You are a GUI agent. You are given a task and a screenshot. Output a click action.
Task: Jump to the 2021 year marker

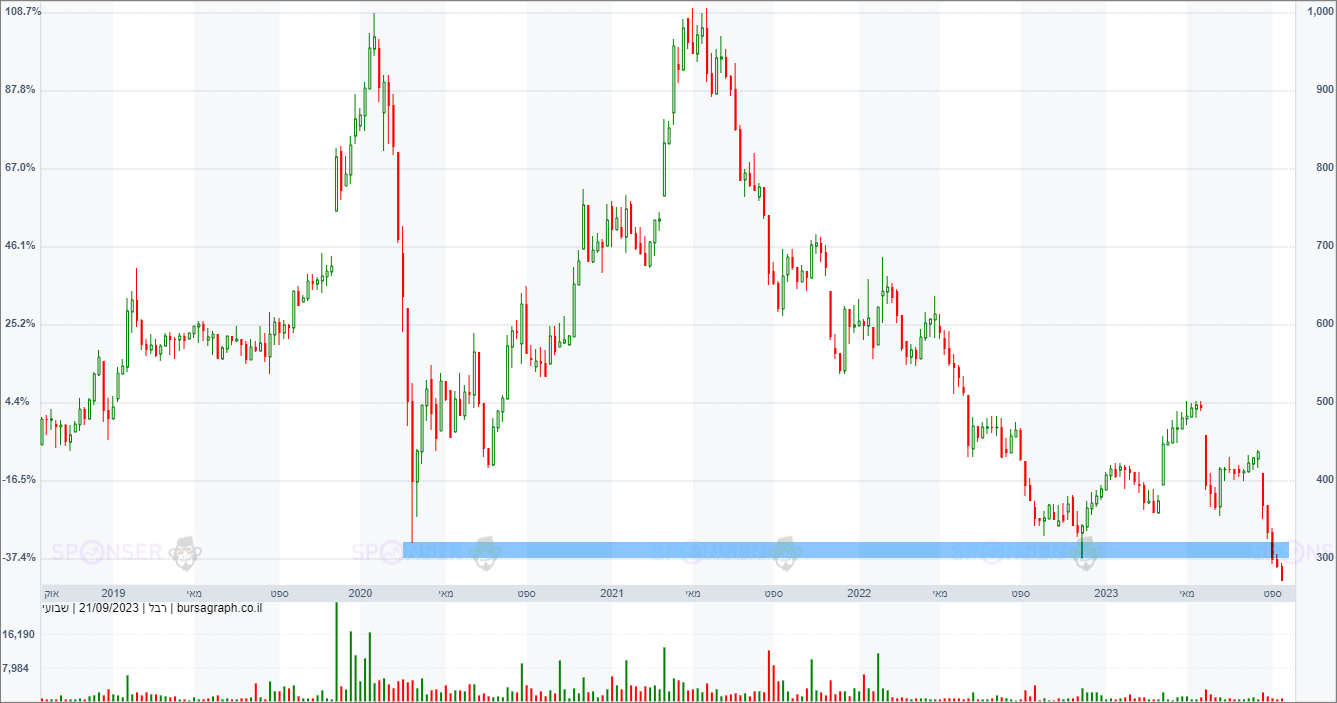[x=612, y=593]
